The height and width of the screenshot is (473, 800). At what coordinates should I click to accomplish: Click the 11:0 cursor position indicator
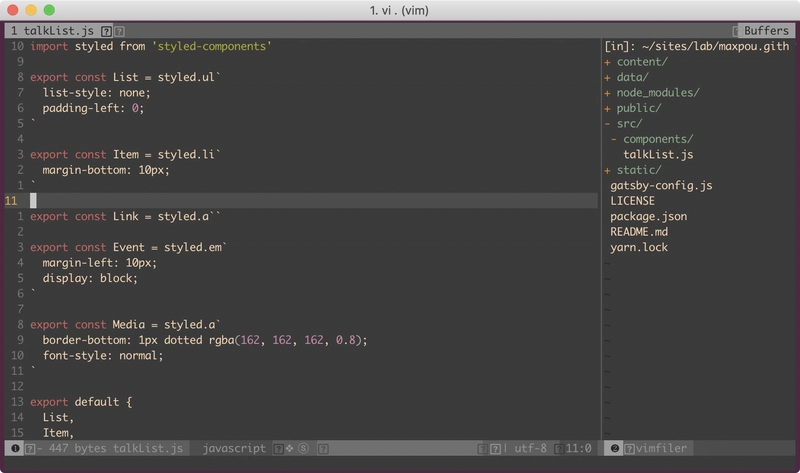pos(578,449)
